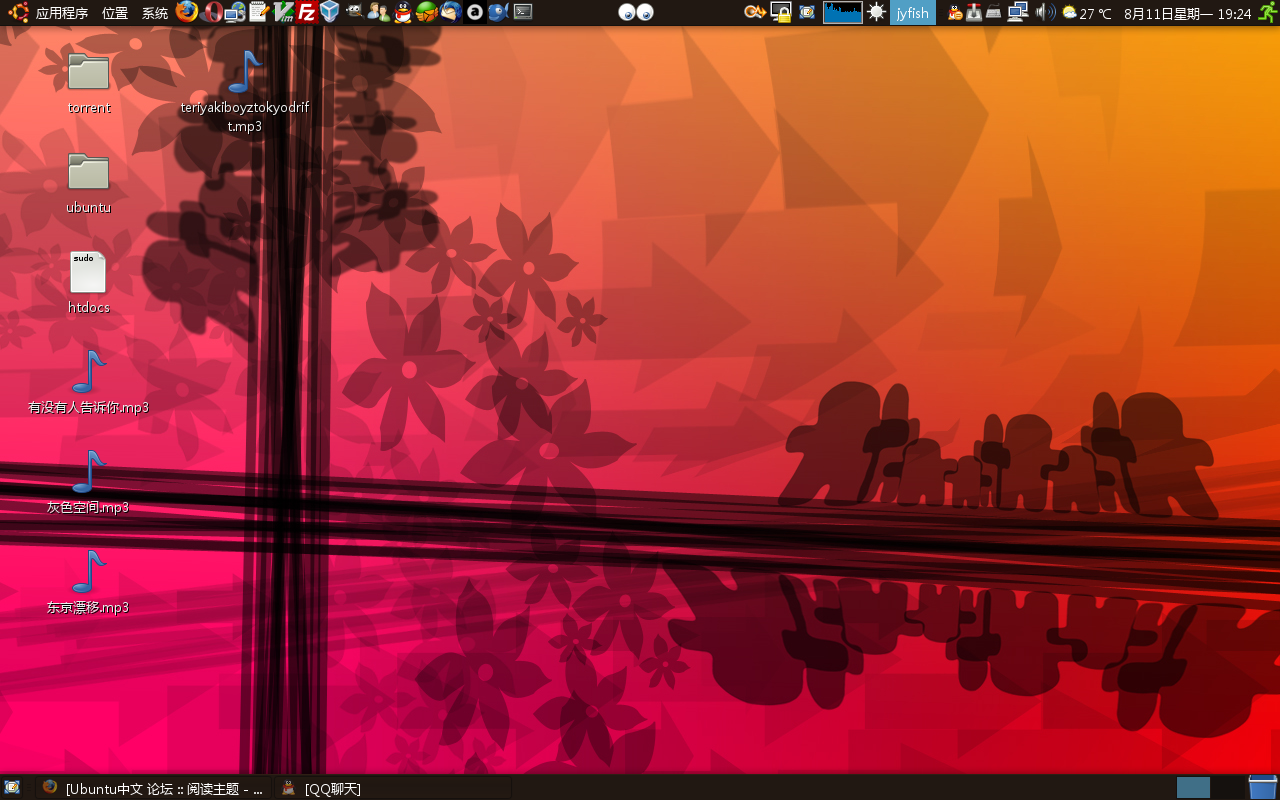Launch the blue fish application icon

[x=498, y=12]
